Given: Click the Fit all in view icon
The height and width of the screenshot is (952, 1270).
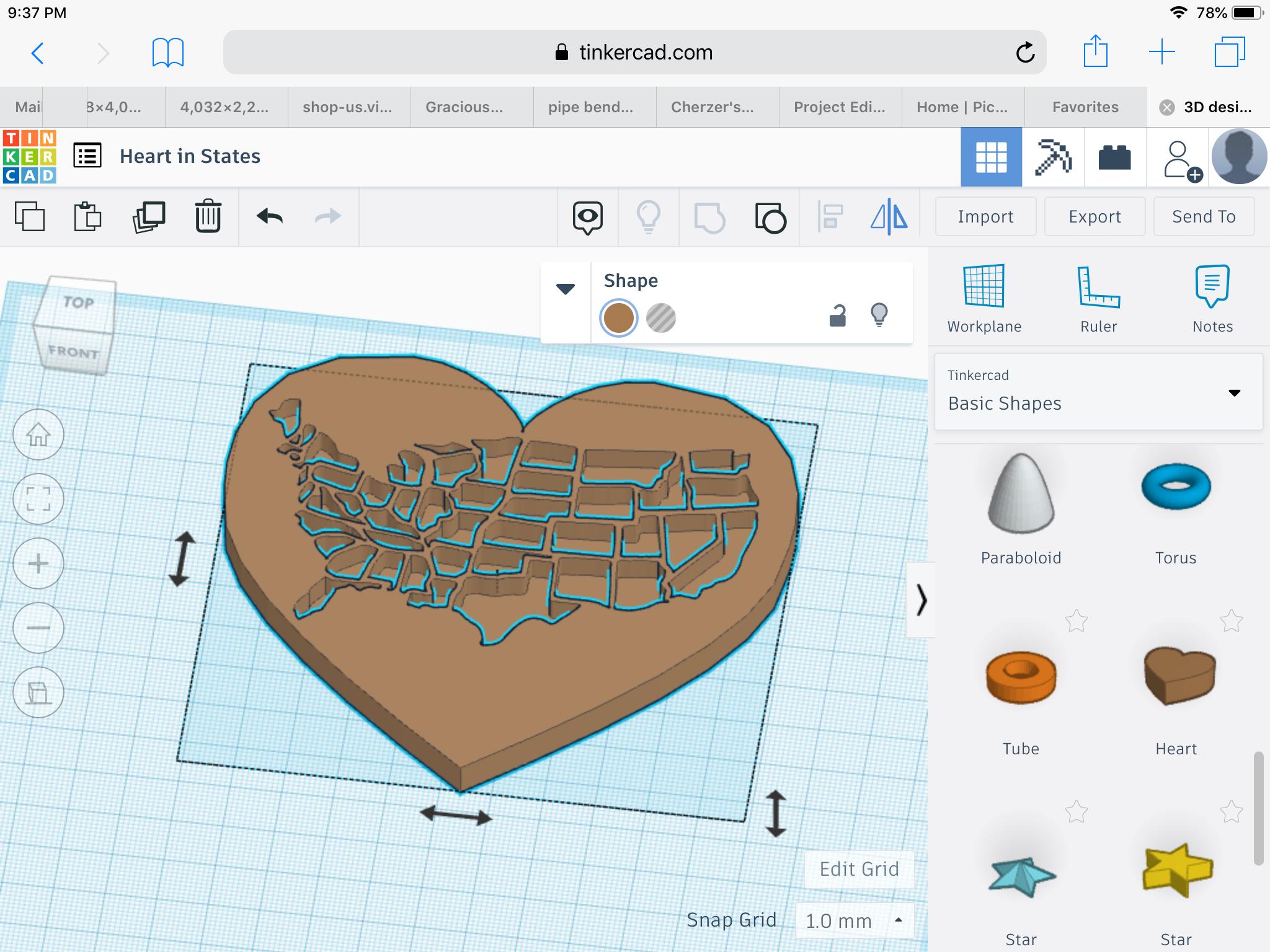Looking at the screenshot, I should 38,499.
